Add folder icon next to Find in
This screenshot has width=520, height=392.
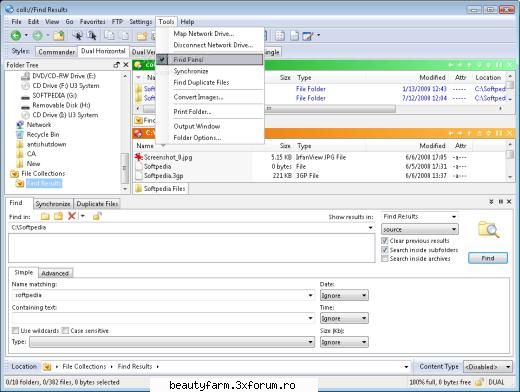[x=45, y=216]
